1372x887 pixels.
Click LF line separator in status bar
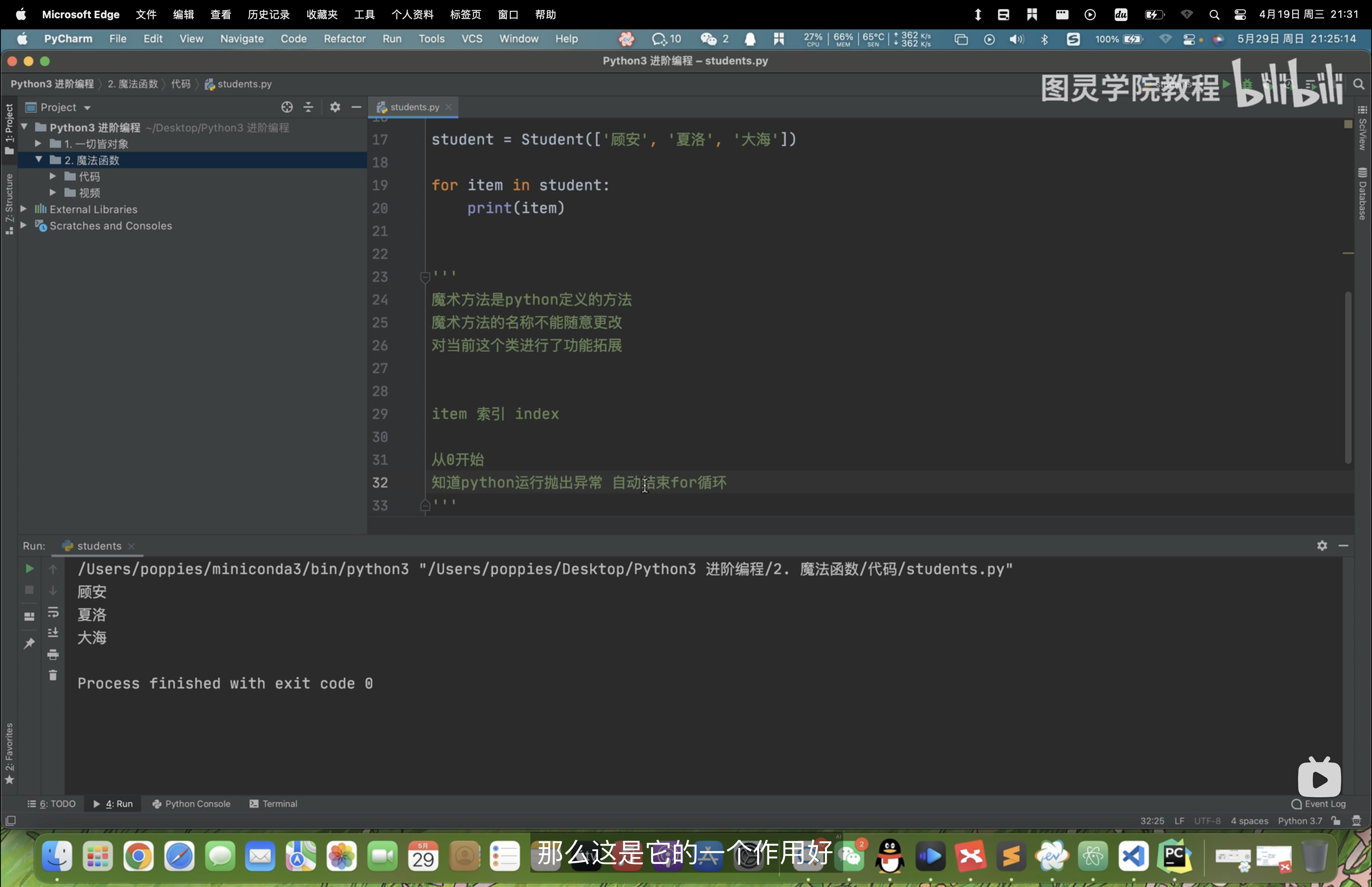coord(1179,821)
